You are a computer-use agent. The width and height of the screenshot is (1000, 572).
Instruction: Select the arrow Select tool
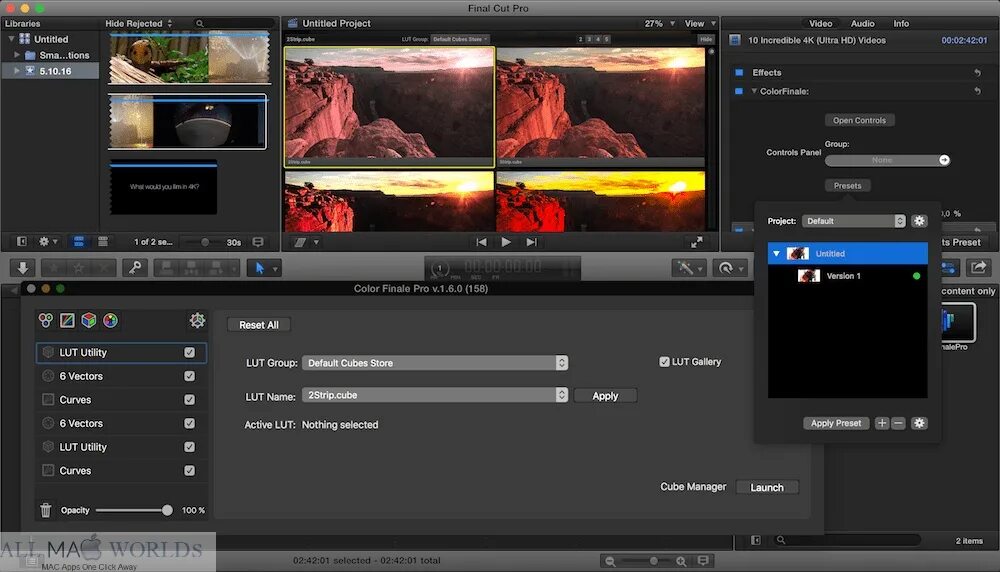coord(259,268)
